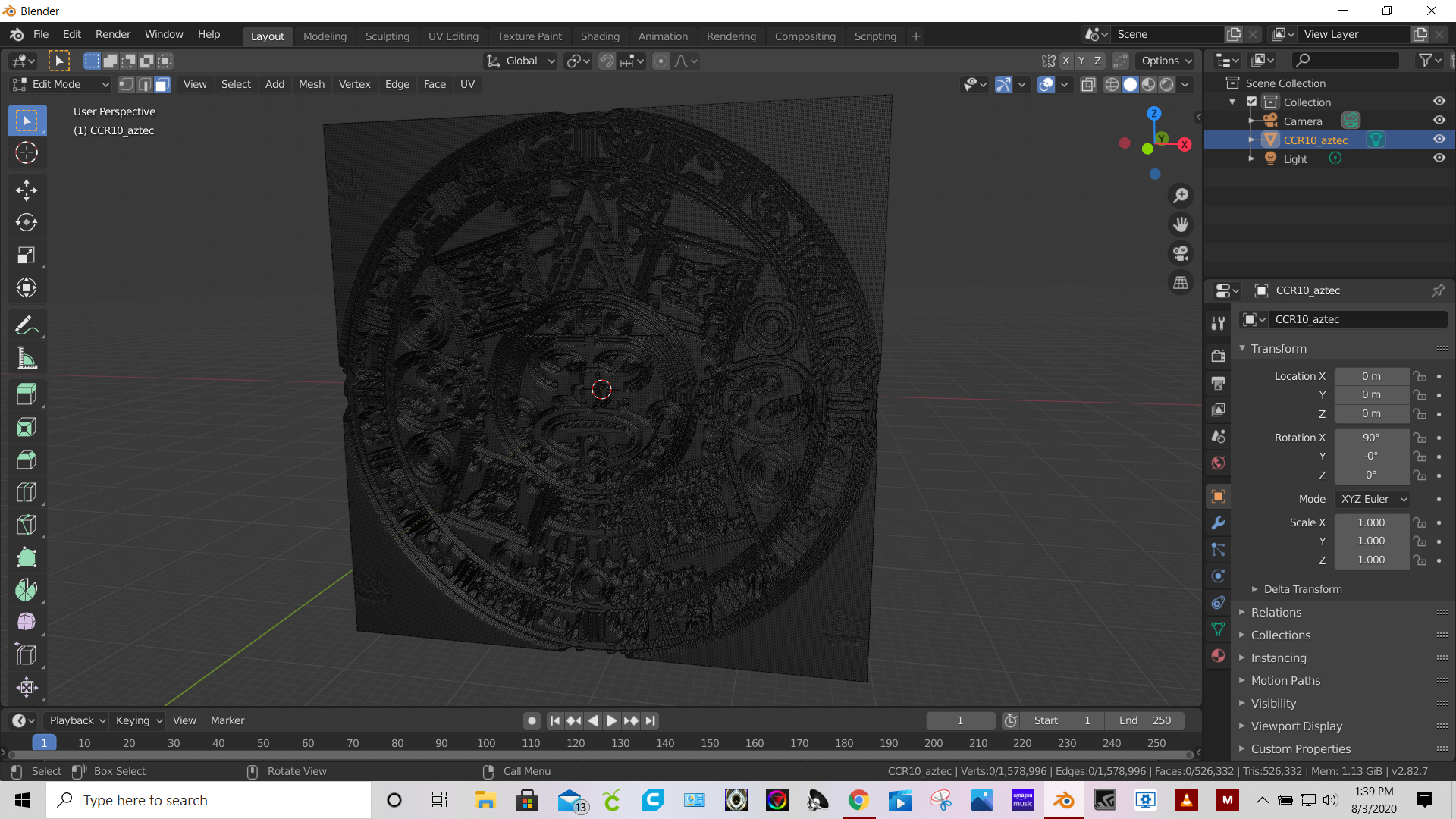Switch orthographic/perspective grid icon
1456x819 pixels.
point(1181,282)
